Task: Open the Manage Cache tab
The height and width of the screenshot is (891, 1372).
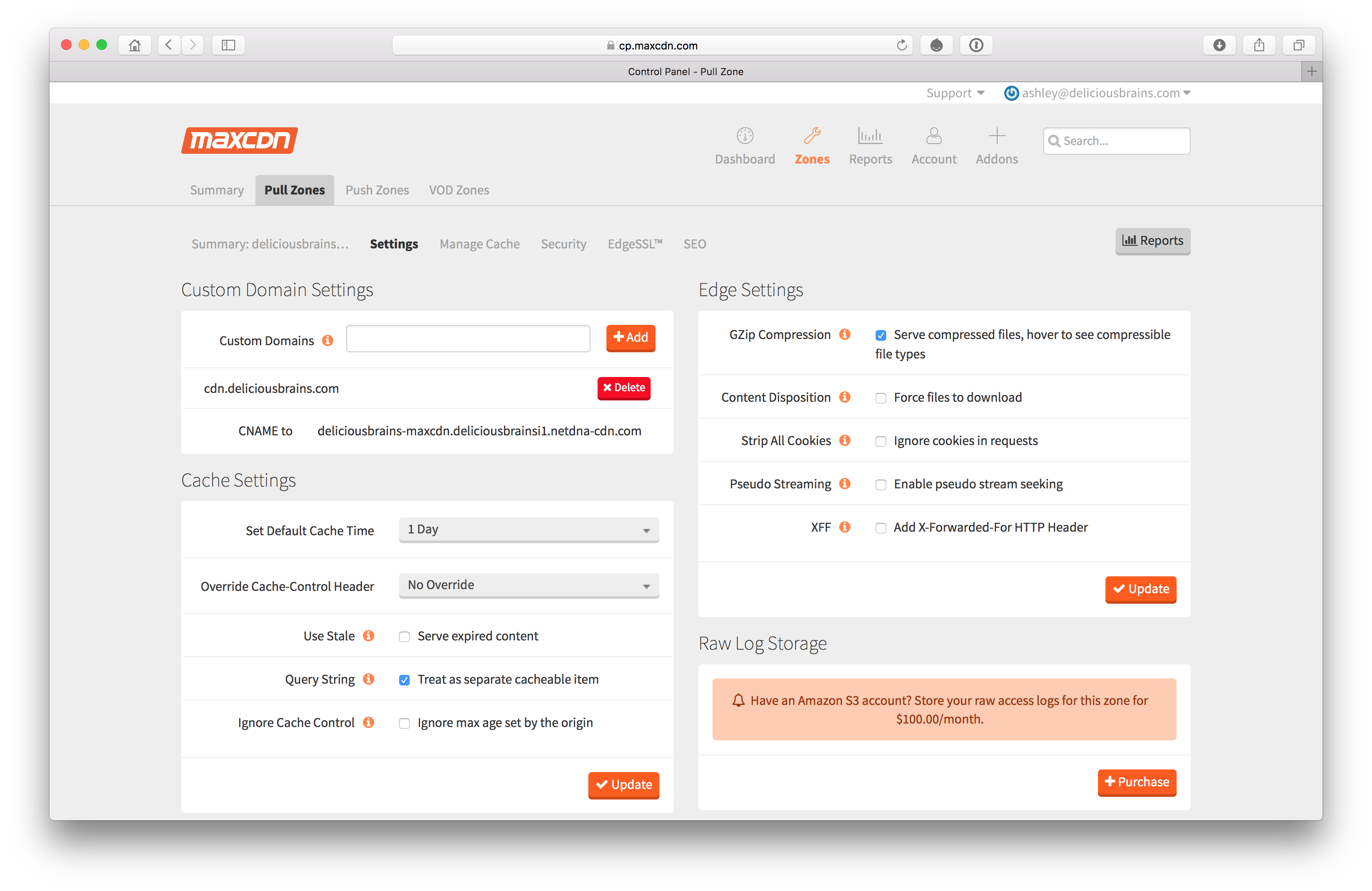Action: click(480, 244)
